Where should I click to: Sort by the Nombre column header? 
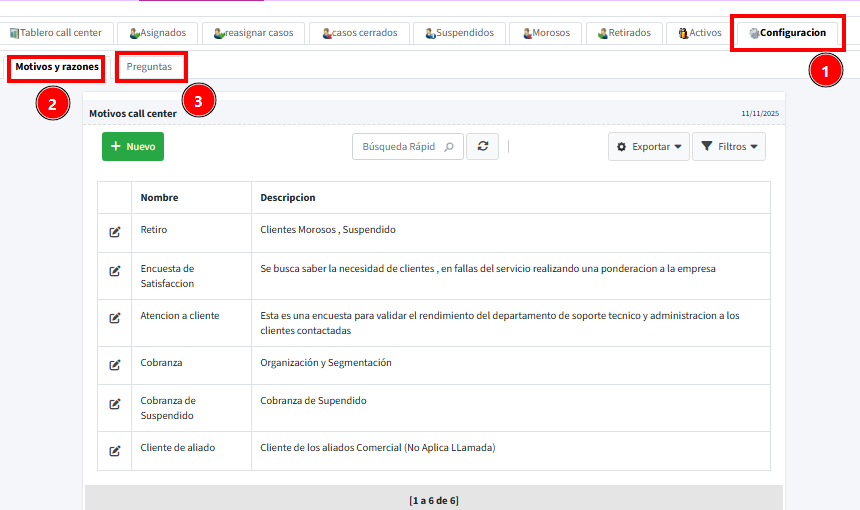pyautogui.click(x=159, y=198)
